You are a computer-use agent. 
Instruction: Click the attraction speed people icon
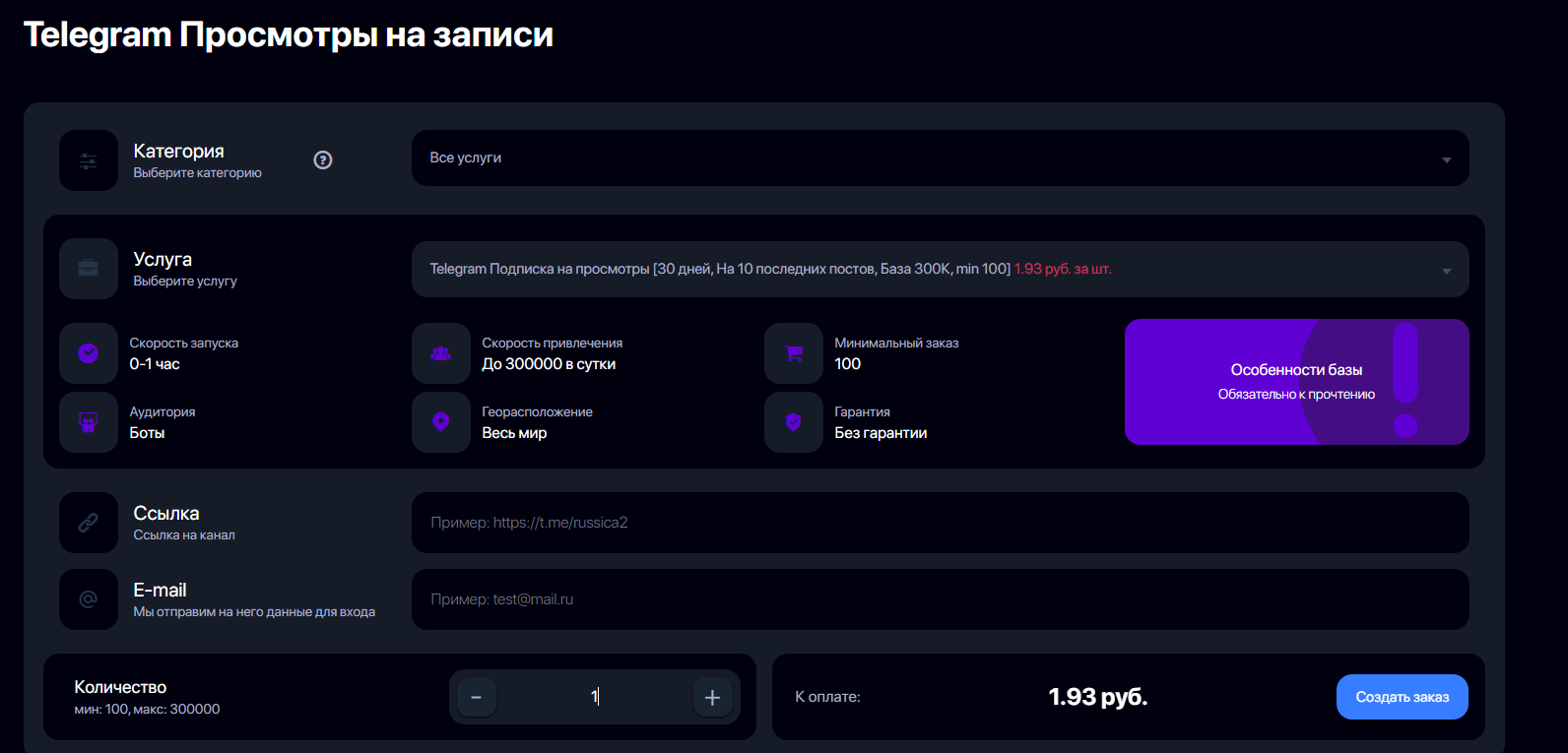tap(441, 353)
